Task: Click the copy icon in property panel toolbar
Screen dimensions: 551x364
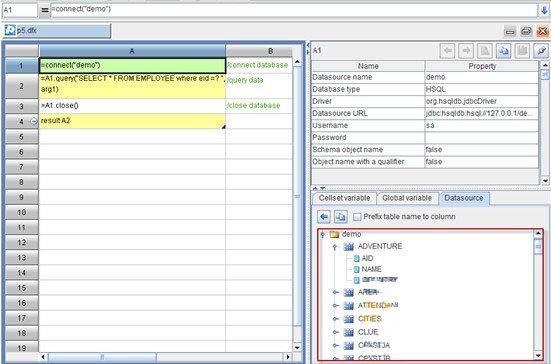Action: pyautogui.click(x=504, y=51)
